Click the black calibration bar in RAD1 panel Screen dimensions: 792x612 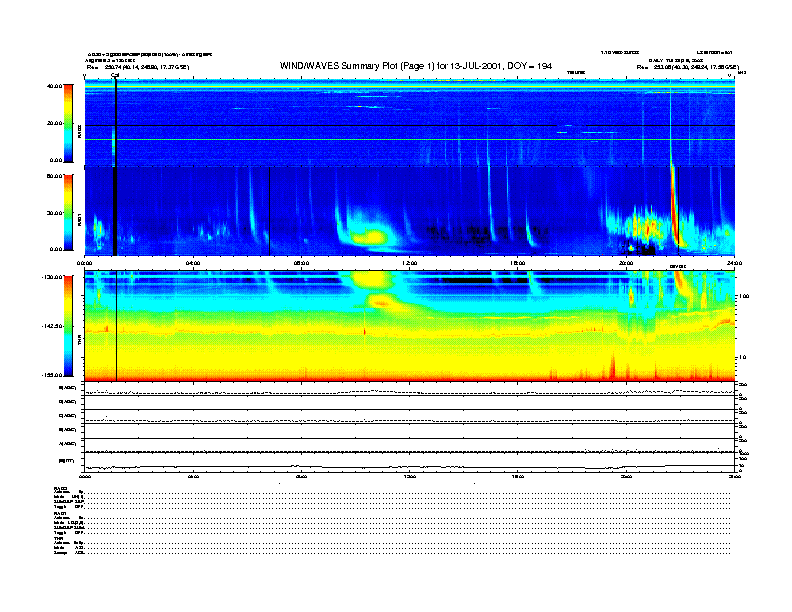115,211
